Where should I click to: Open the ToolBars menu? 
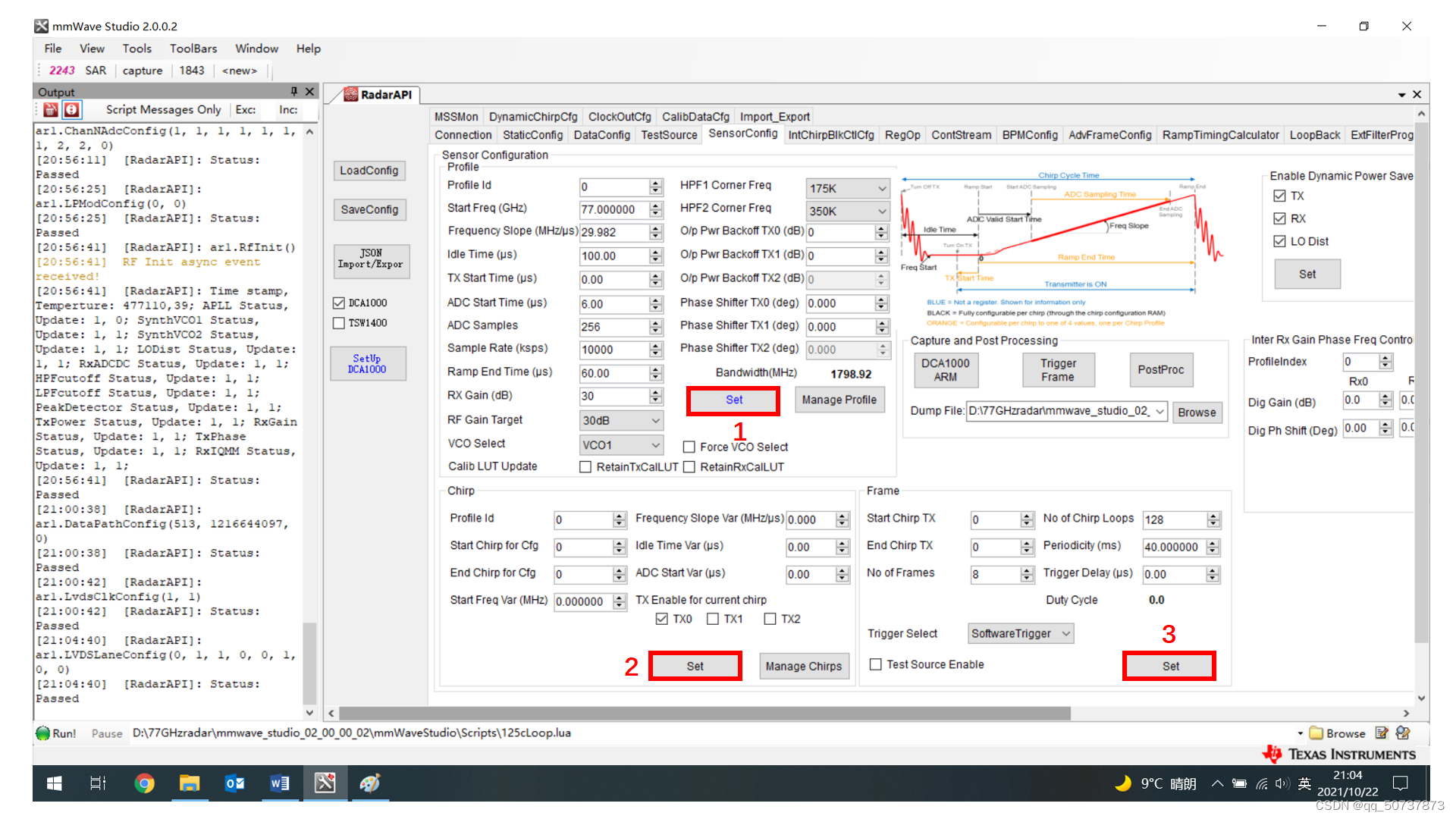193,49
